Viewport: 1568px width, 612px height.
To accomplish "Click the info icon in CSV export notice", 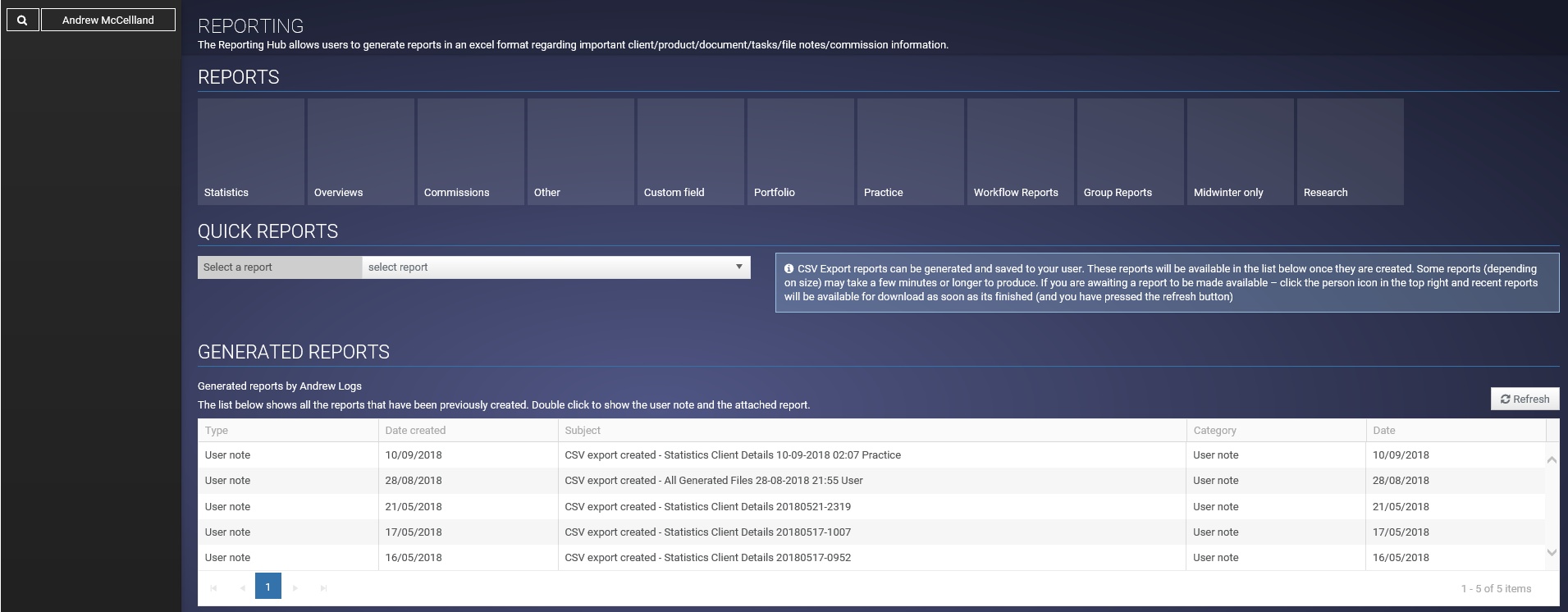I will [x=789, y=268].
